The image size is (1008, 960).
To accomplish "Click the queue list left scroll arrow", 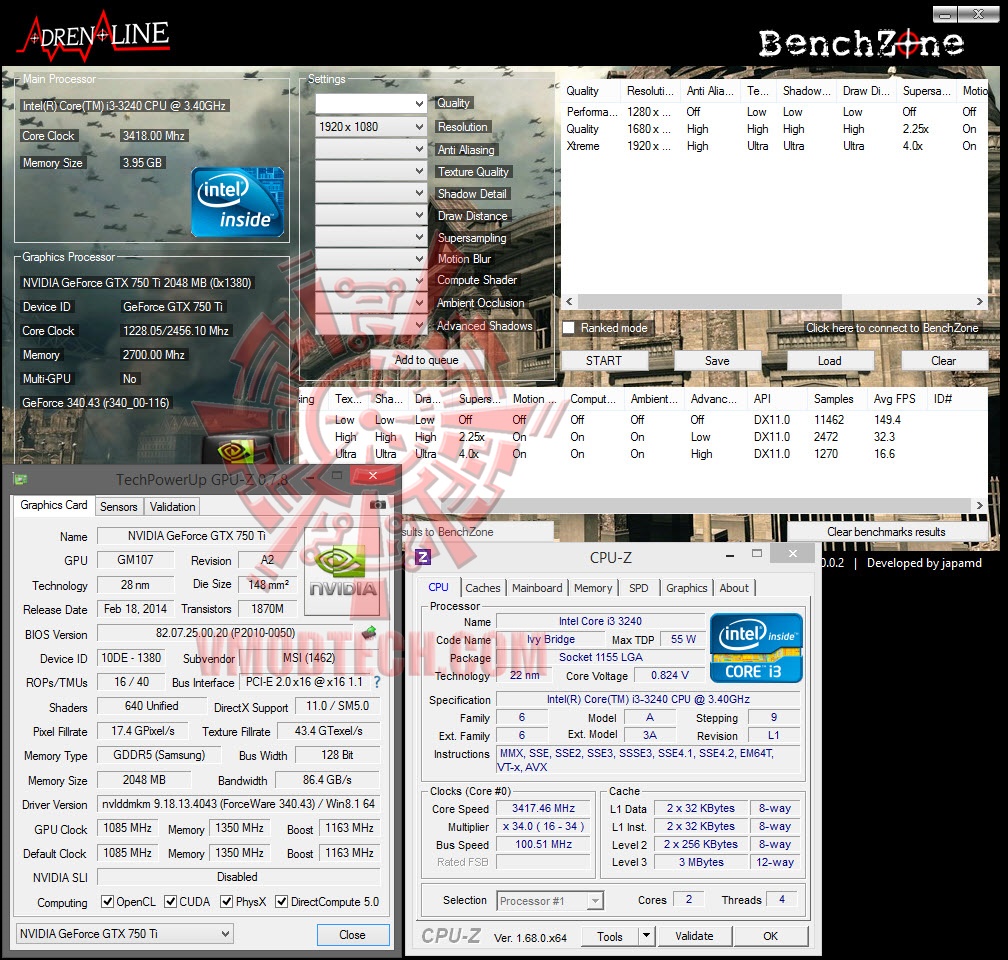I will click(569, 301).
